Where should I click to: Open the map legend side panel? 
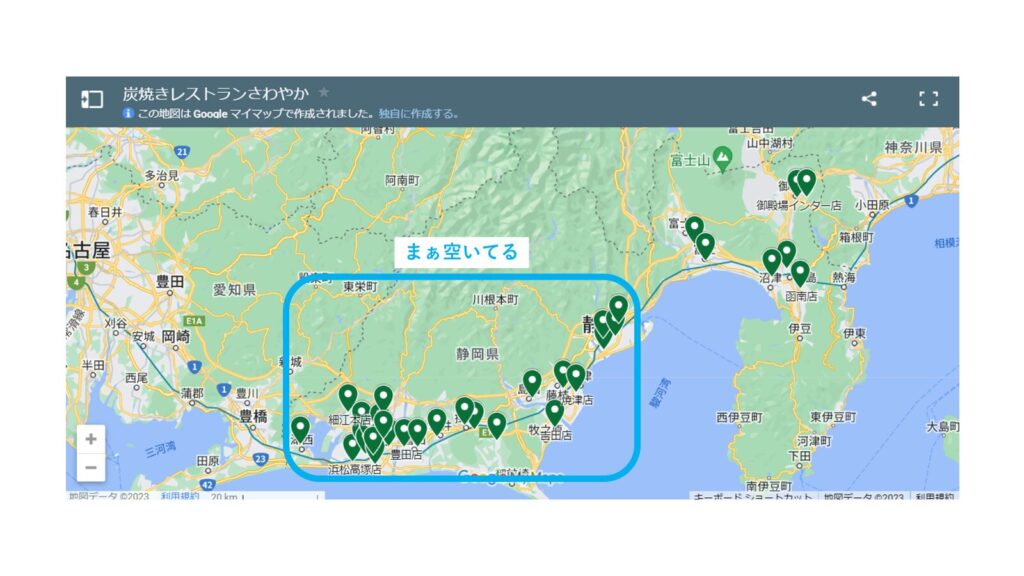[x=92, y=99]
